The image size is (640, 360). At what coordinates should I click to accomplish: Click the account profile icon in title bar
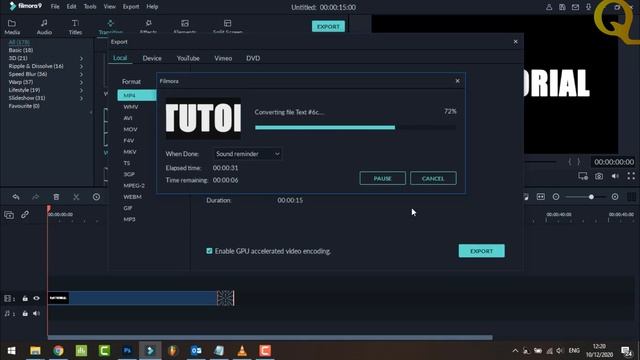[549, 7]
